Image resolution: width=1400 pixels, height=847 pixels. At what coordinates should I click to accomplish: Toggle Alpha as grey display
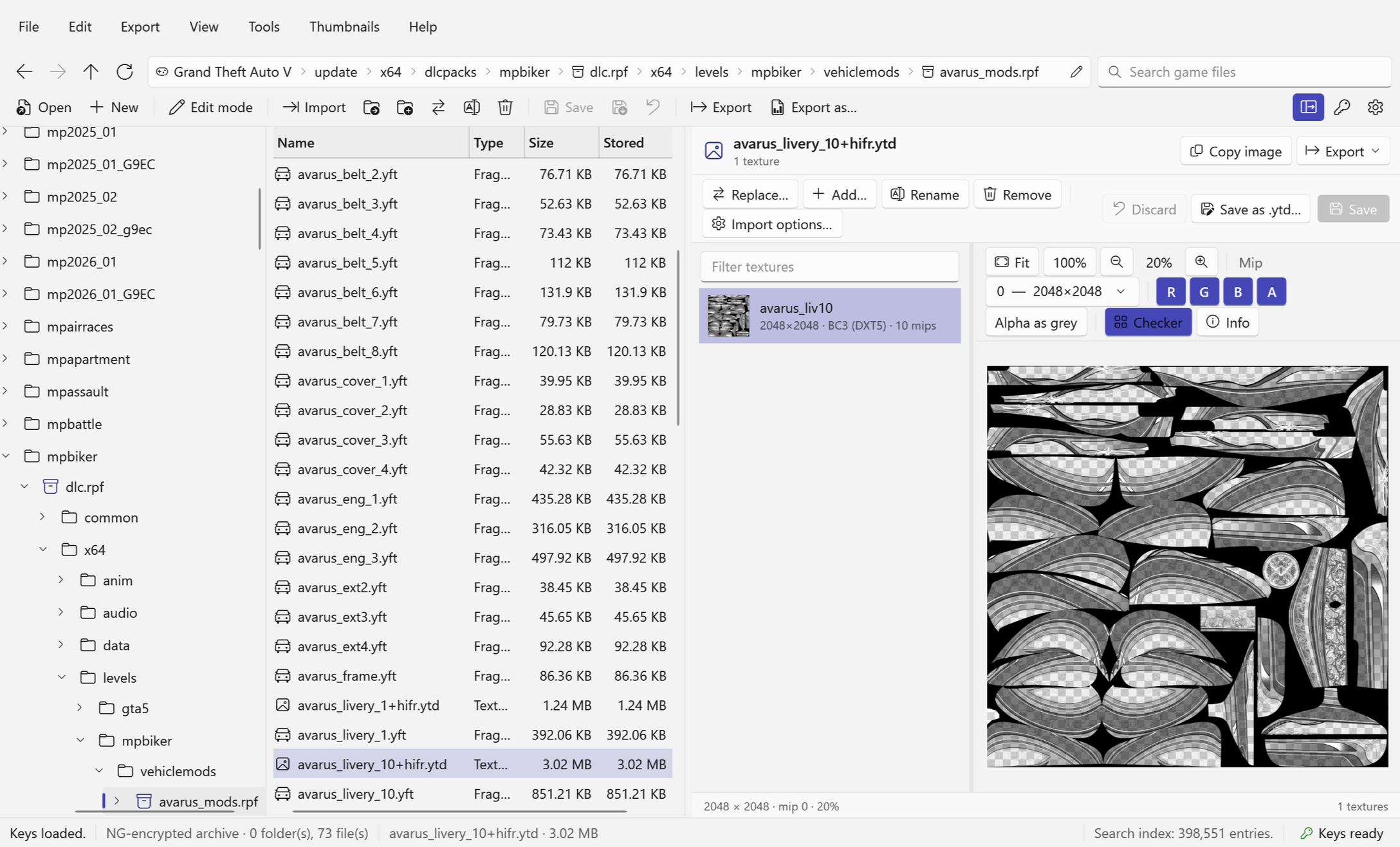[1036, 322]
